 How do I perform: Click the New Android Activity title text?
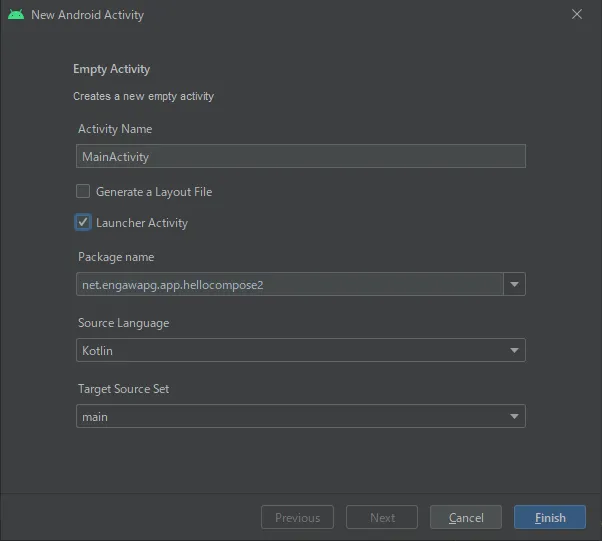87,15
